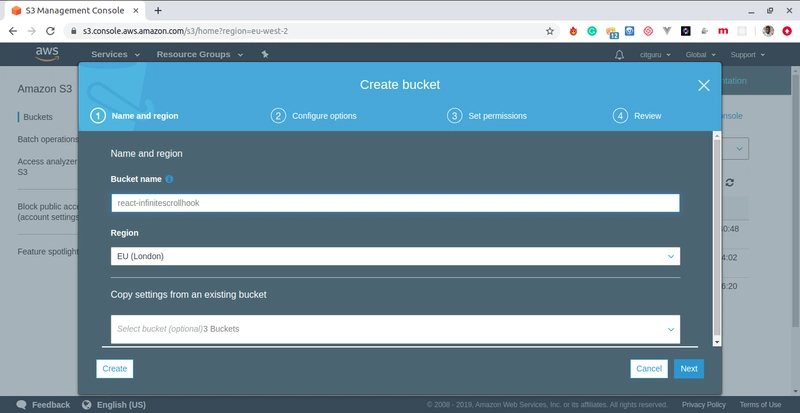
Task: Go back in browser history
Action: click(x=13, y=31)
